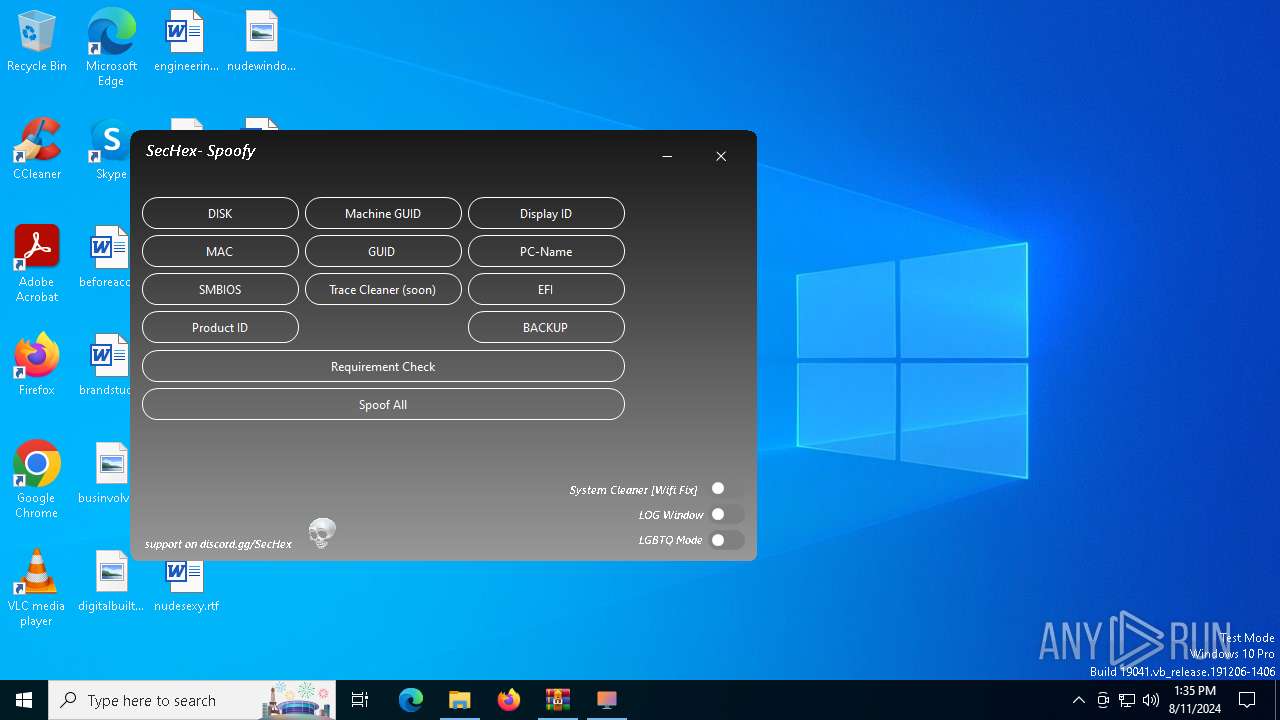Open the notification center icon
This screenshot has height=720, width=1280.
(x=1247, y=700)
